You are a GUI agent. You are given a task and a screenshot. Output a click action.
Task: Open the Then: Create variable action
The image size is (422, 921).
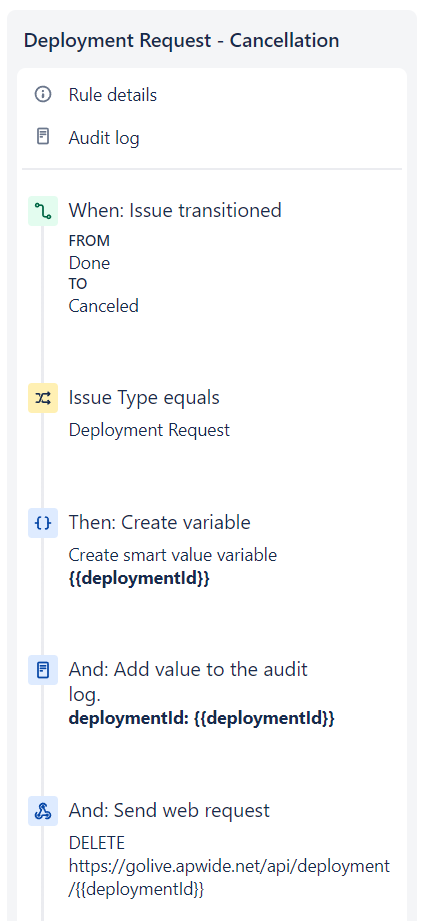point(160,522)
